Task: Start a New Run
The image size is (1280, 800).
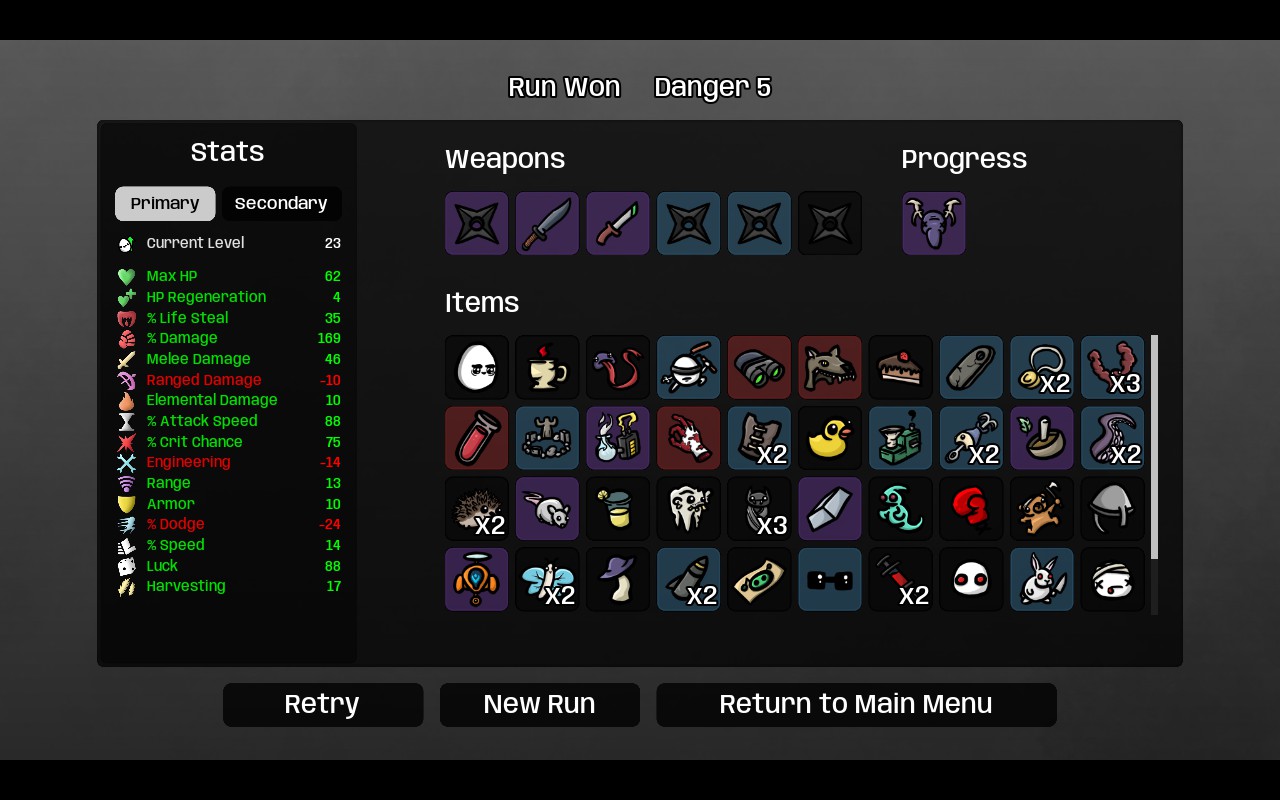Action: (540, 704)
